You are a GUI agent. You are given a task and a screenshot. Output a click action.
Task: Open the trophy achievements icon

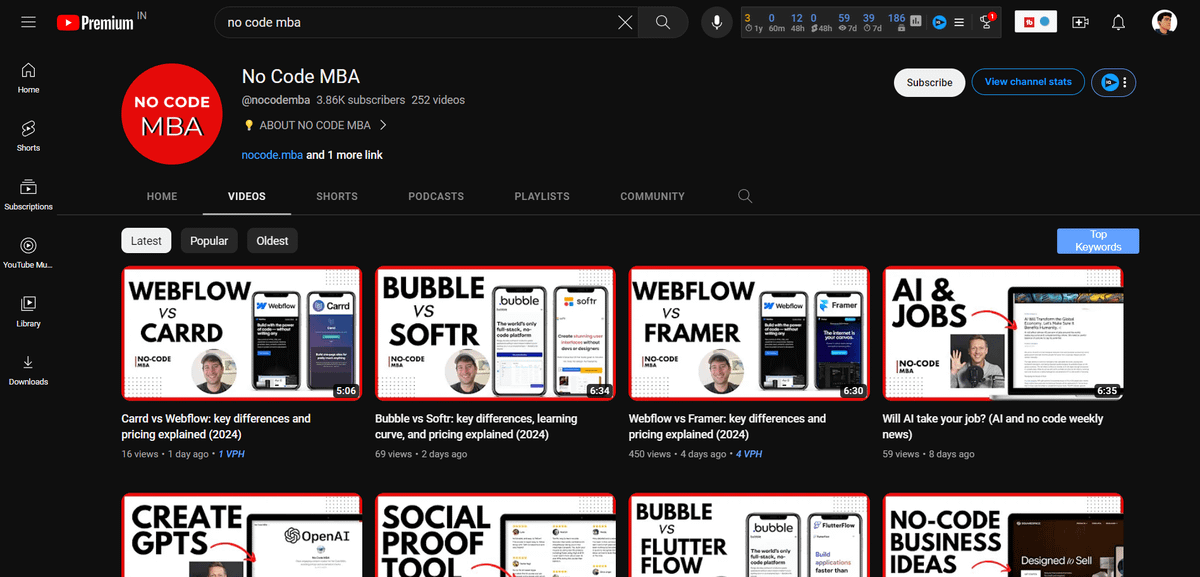(x=987, y=22)
